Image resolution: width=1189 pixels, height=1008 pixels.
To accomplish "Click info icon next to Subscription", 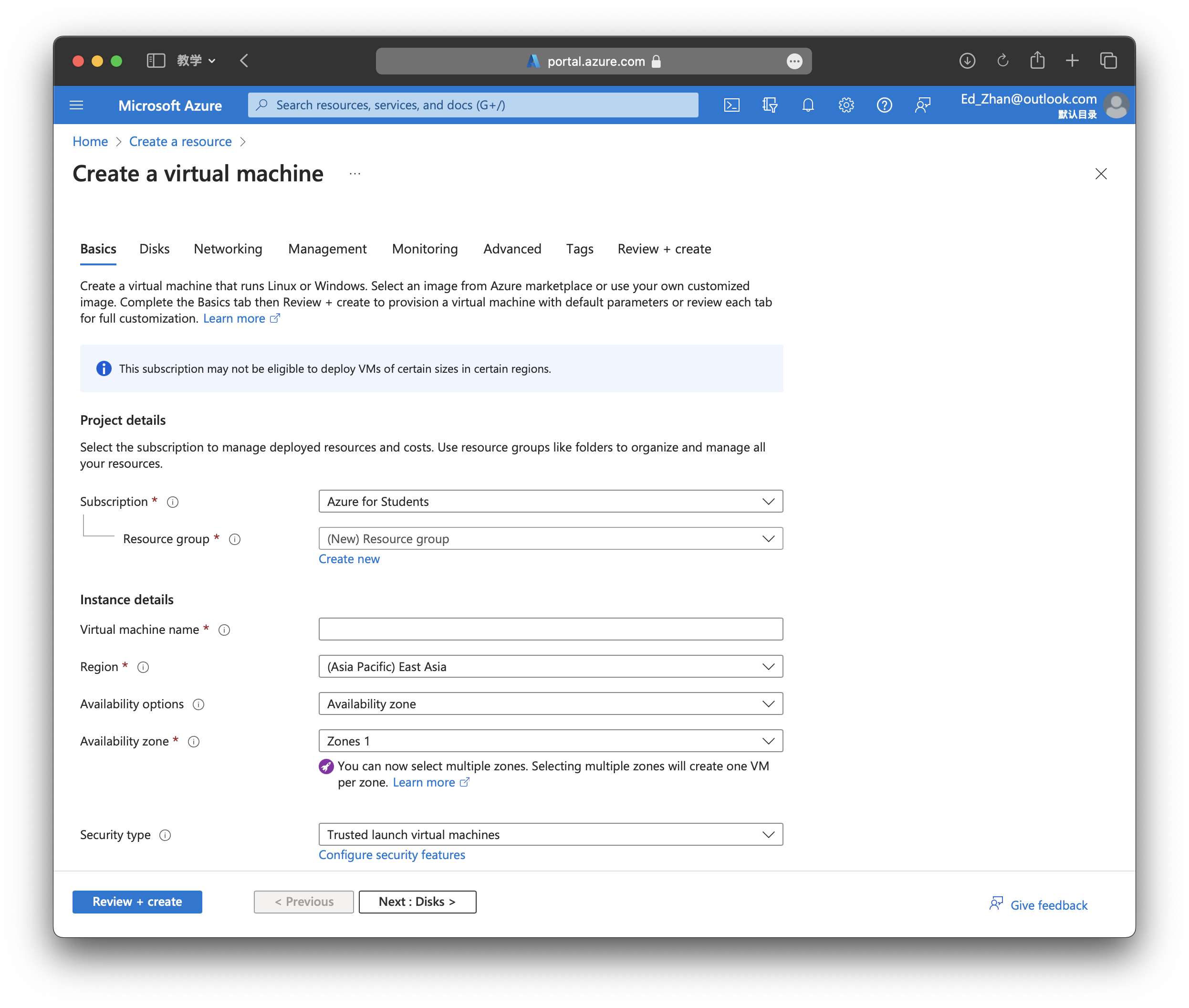I will (x=173, y=502).
